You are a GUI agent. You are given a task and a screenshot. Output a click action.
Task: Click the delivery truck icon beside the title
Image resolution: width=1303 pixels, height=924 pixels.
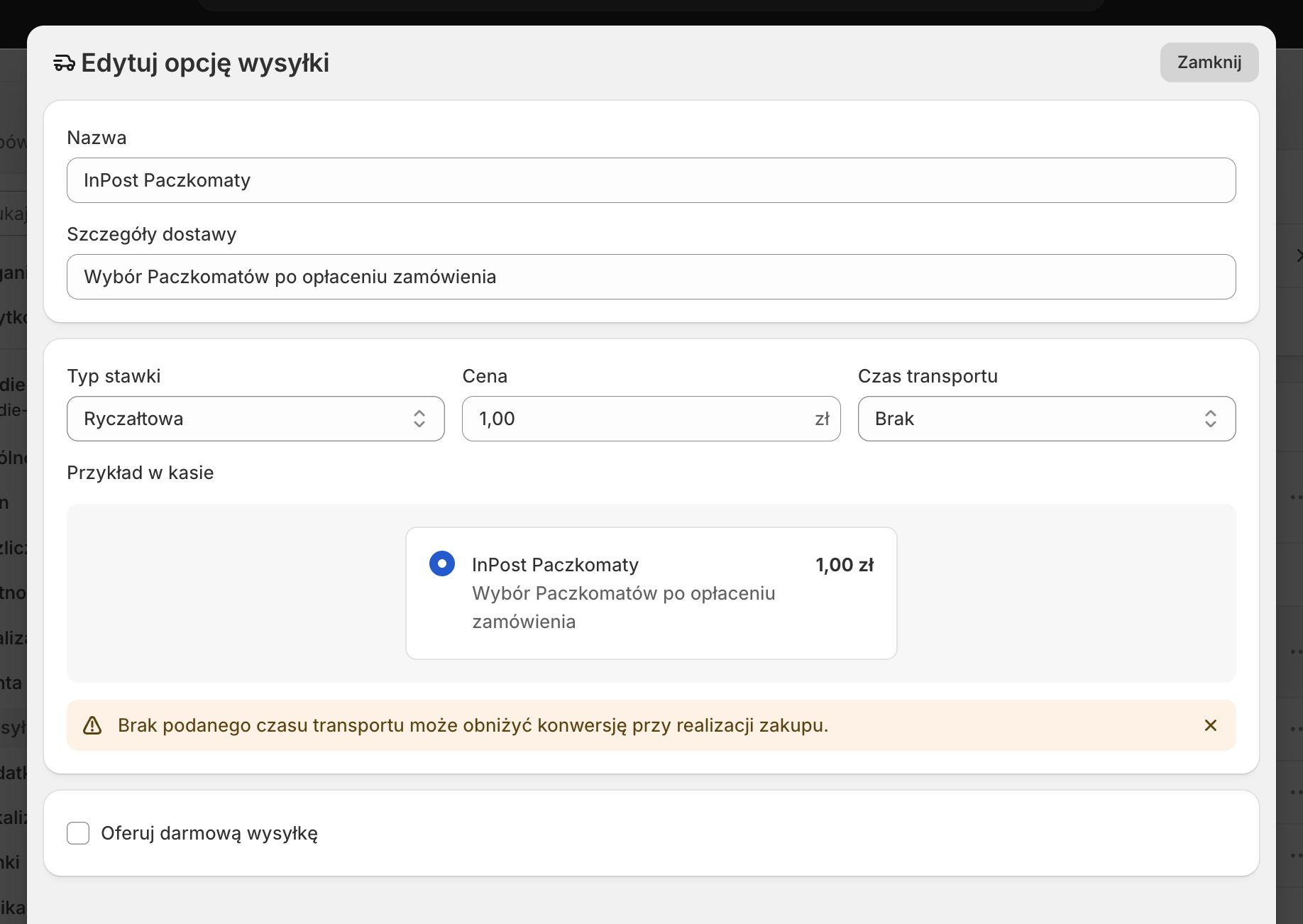pyautogui.click(x=64, y=63)
